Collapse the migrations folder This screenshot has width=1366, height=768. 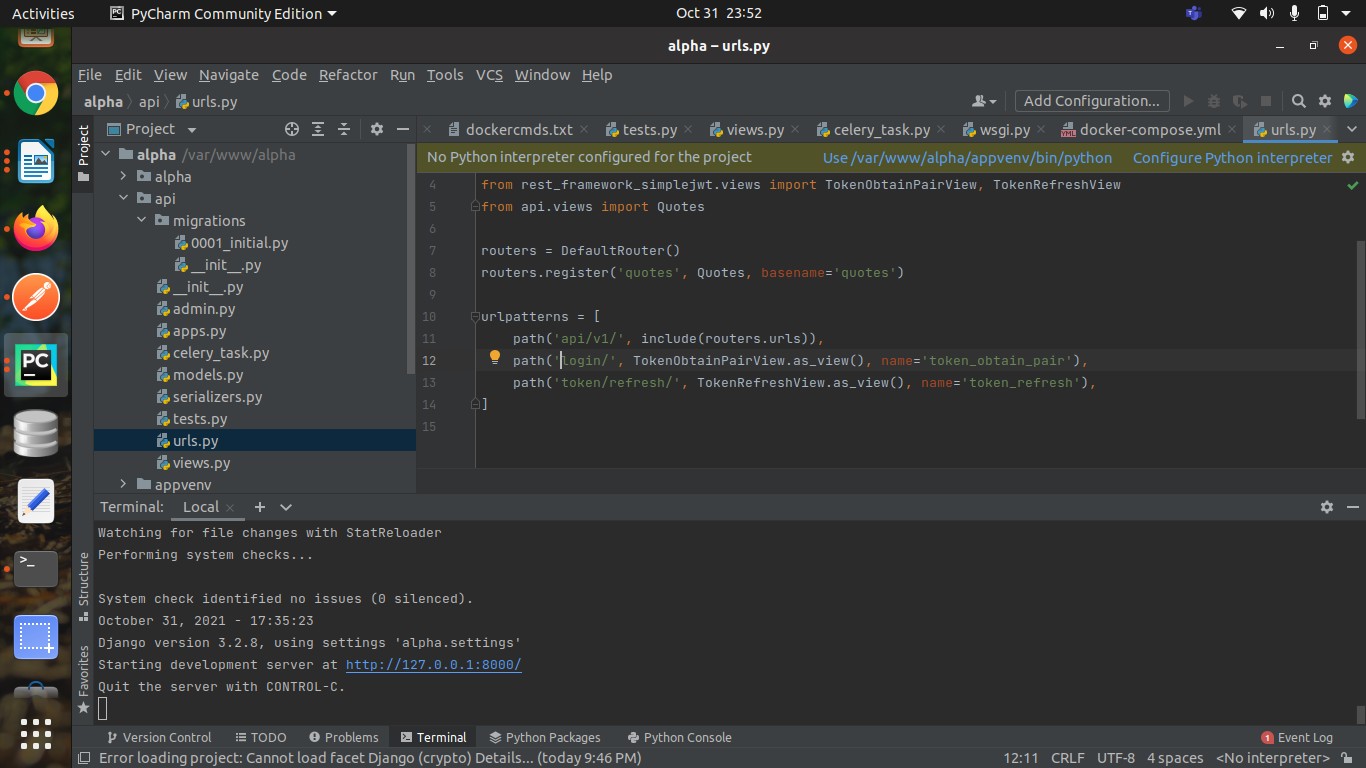click(140, 220)
